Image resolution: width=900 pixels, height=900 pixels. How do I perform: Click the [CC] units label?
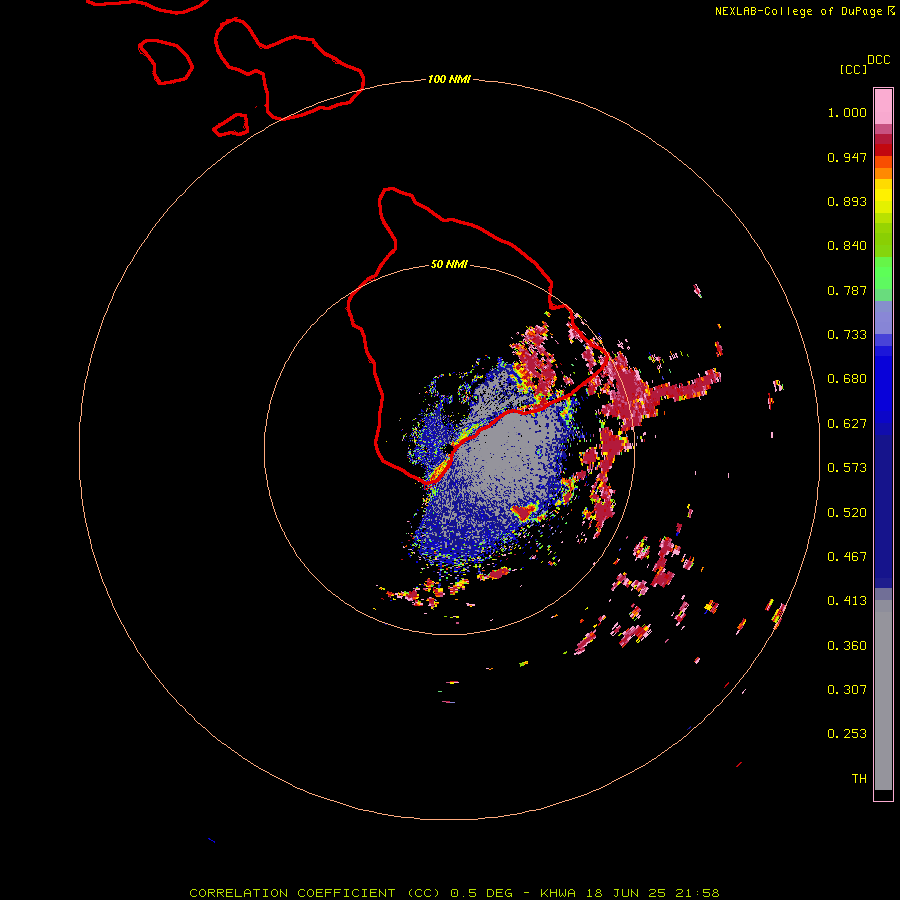(x=853, y=69)
